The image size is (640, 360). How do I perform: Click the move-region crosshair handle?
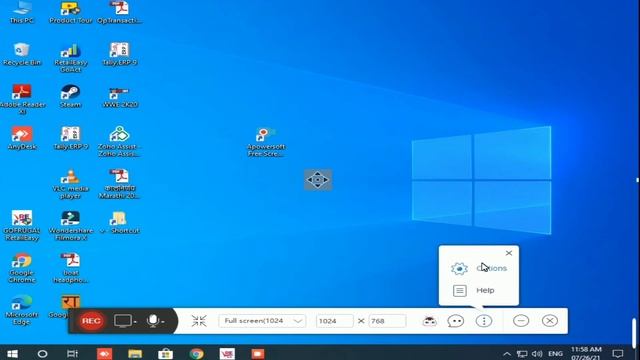(318, 180)
